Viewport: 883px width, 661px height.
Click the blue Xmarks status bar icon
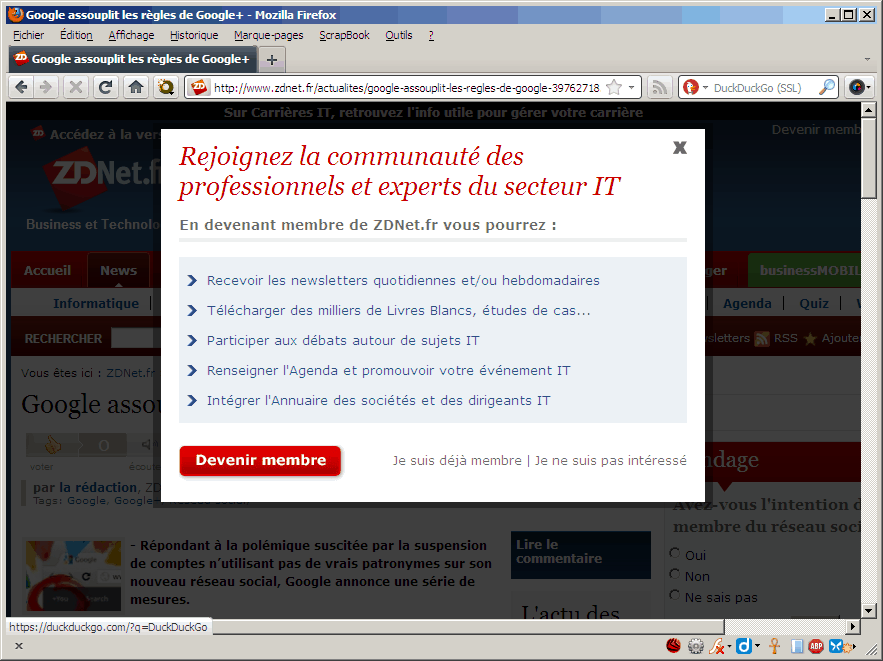(x=836, y=646)
